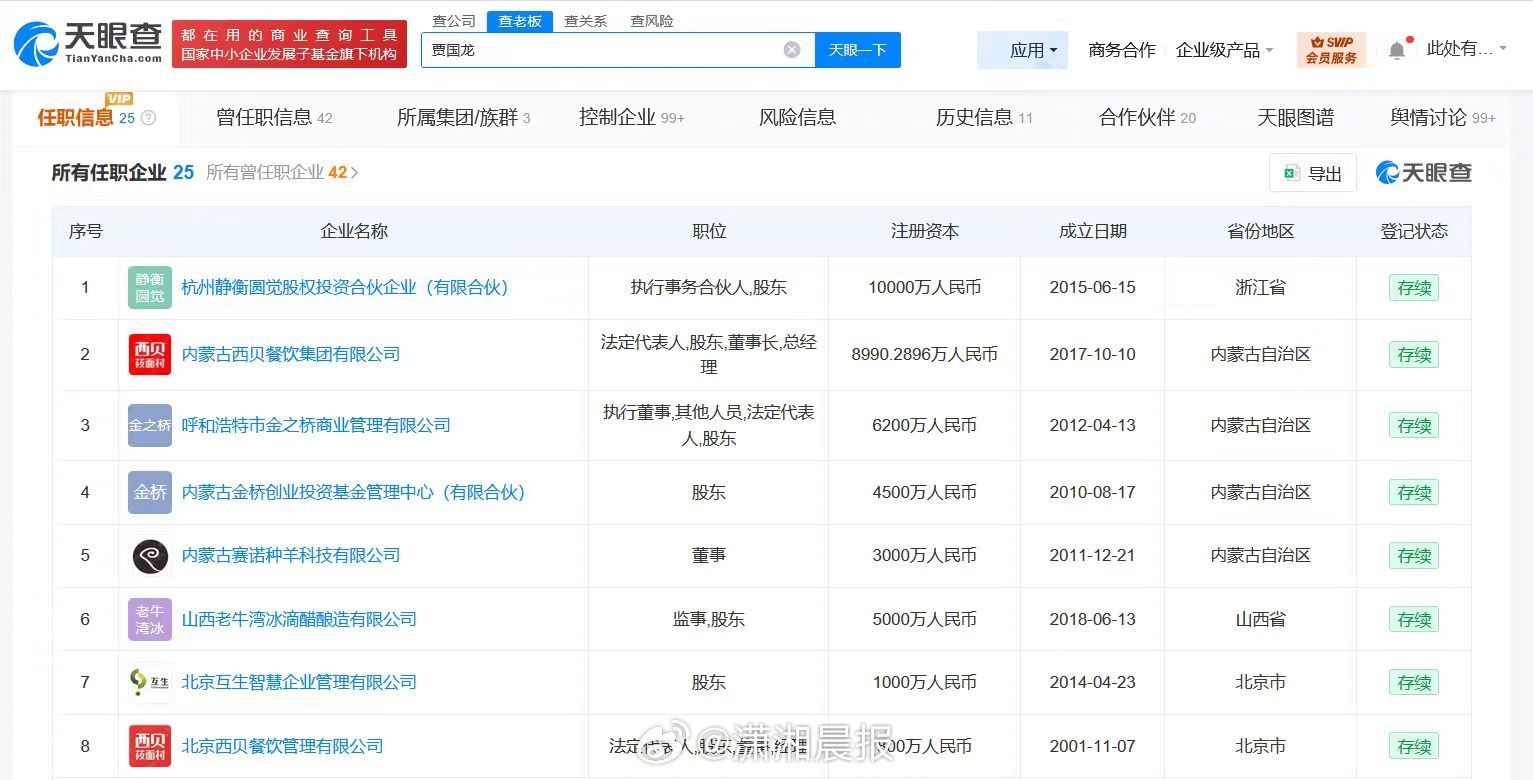
Task: Click the 山西省 region cell
Action: coord(1261,619)
